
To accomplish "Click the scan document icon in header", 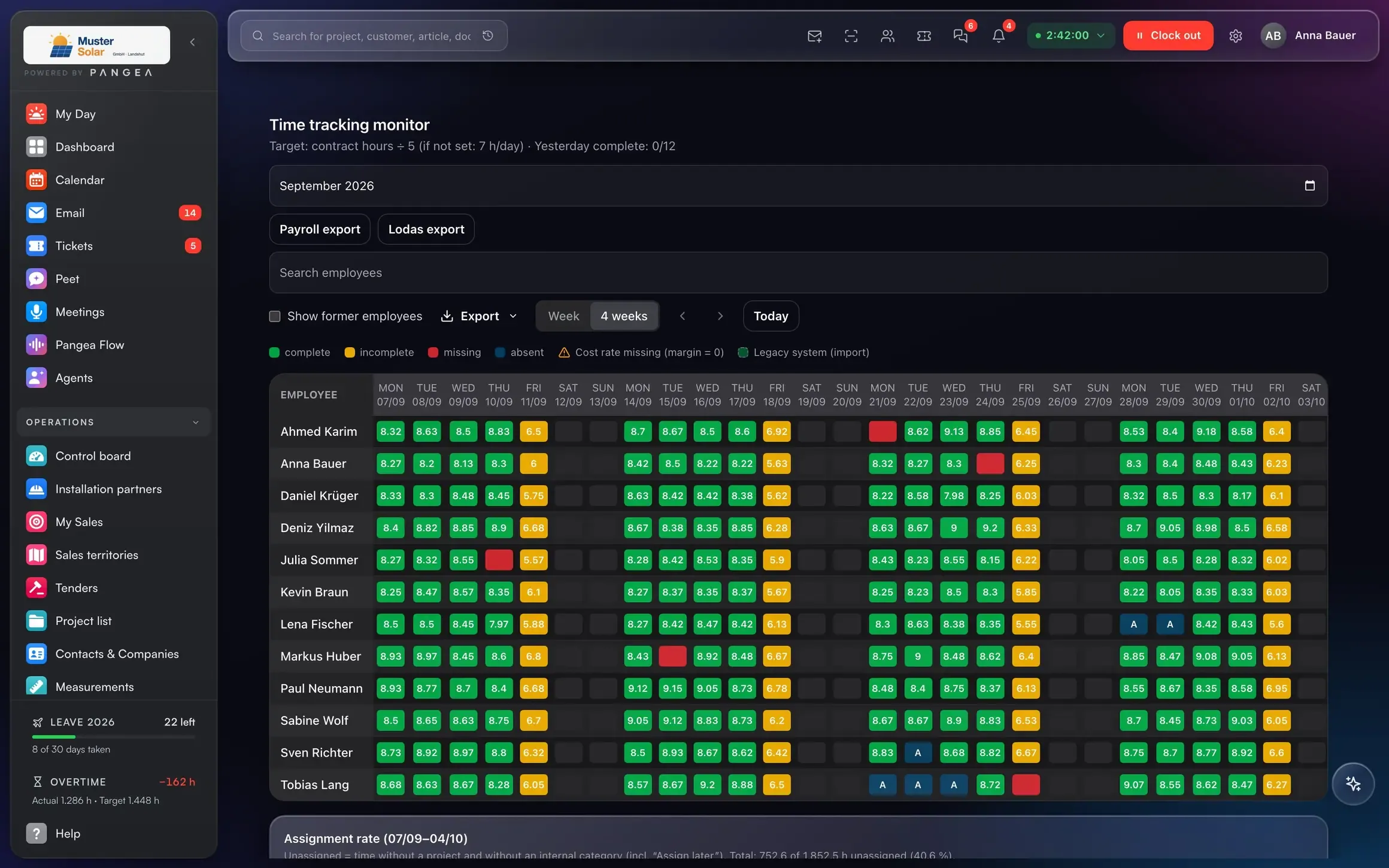I will 851,36.
